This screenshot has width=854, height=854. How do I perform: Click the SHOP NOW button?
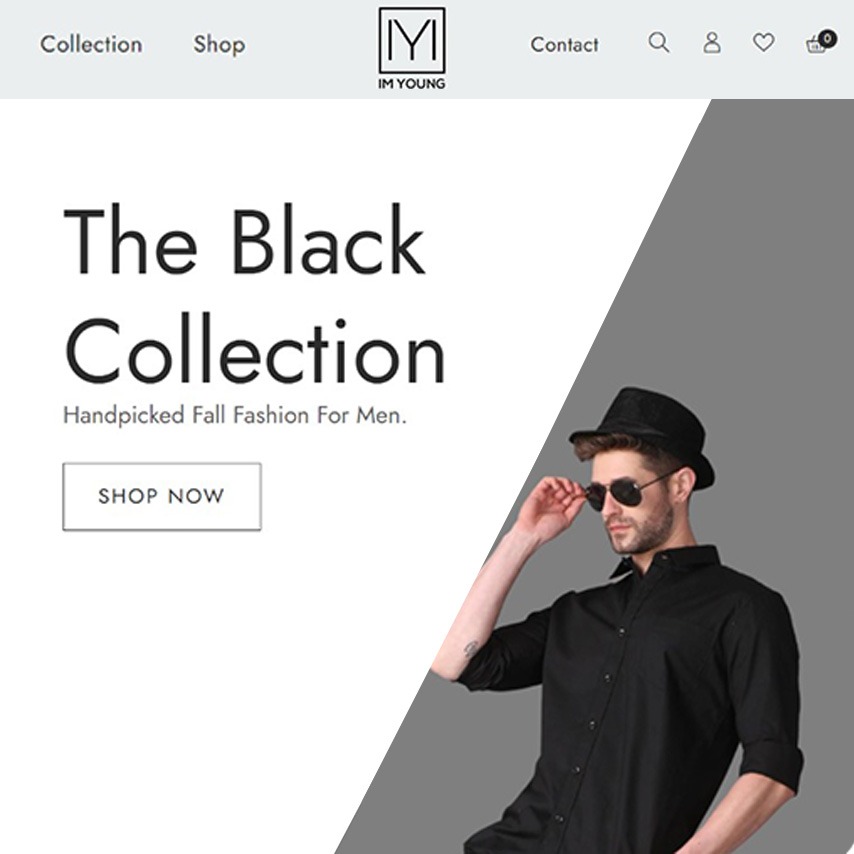(162, 496)
